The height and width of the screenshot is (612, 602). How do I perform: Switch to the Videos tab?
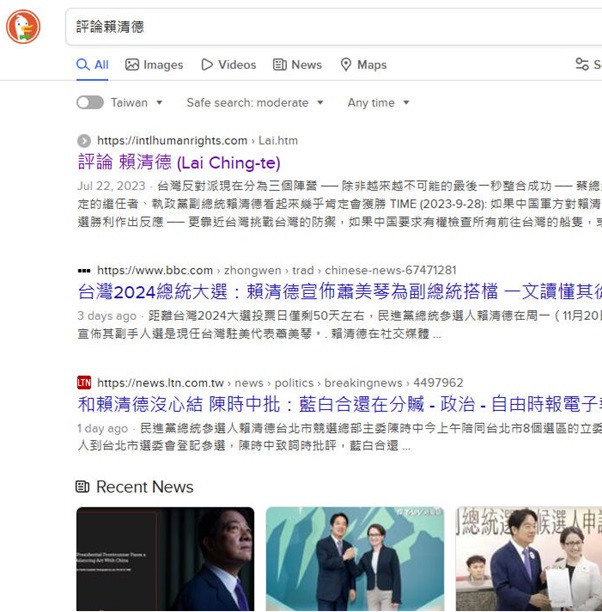[x=229, y=64]
